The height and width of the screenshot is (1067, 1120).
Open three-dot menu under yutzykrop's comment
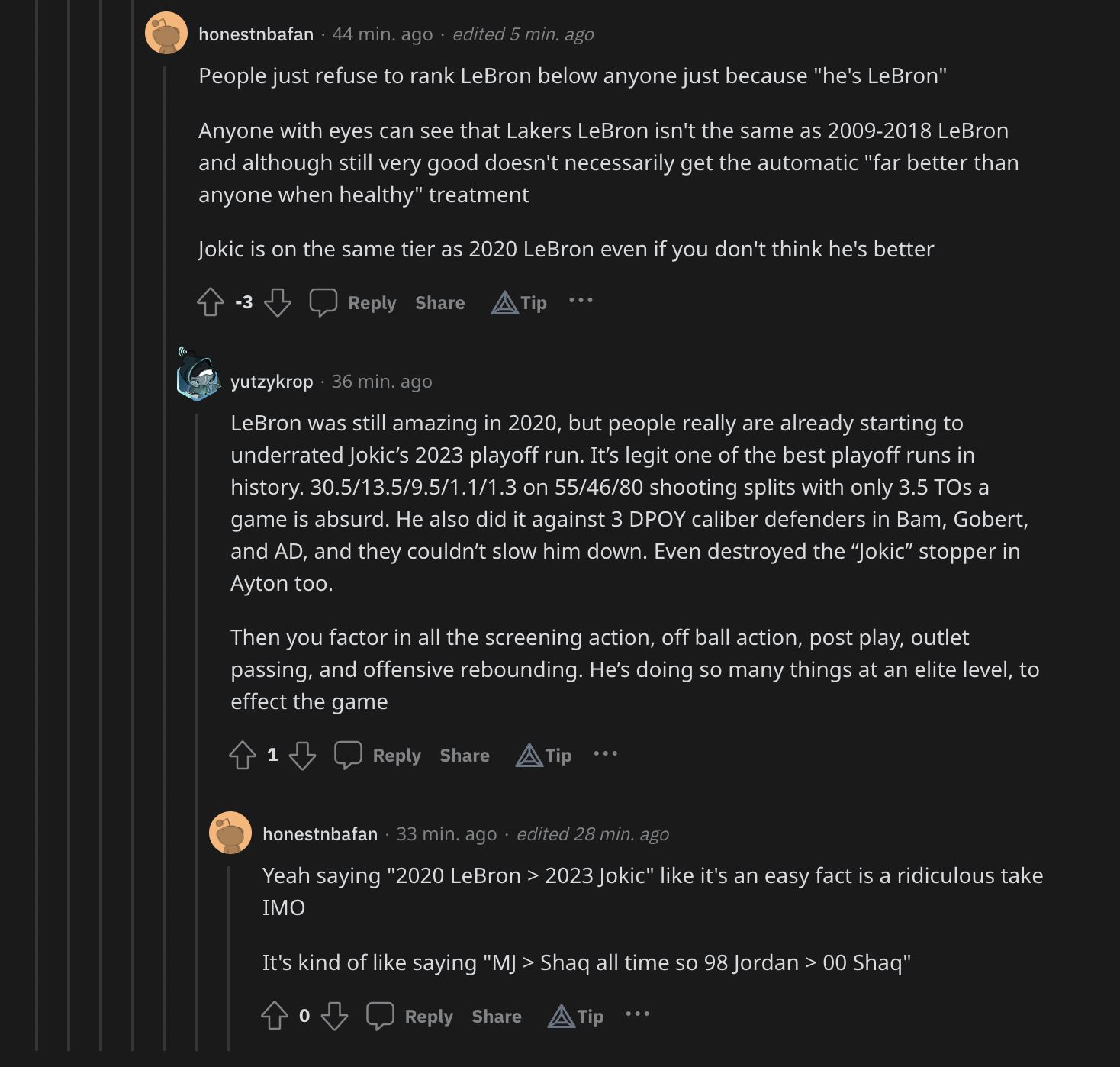(605, 753)
